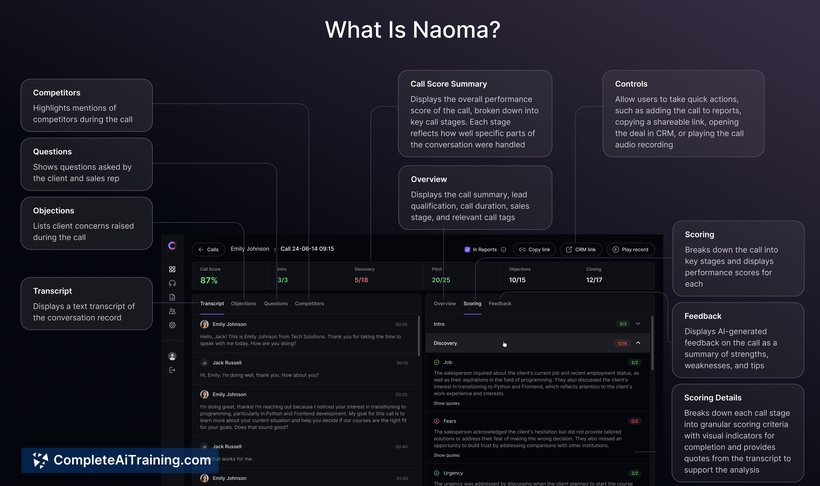
Task: Click the green check icon beside Urgency
Action: 437,473
